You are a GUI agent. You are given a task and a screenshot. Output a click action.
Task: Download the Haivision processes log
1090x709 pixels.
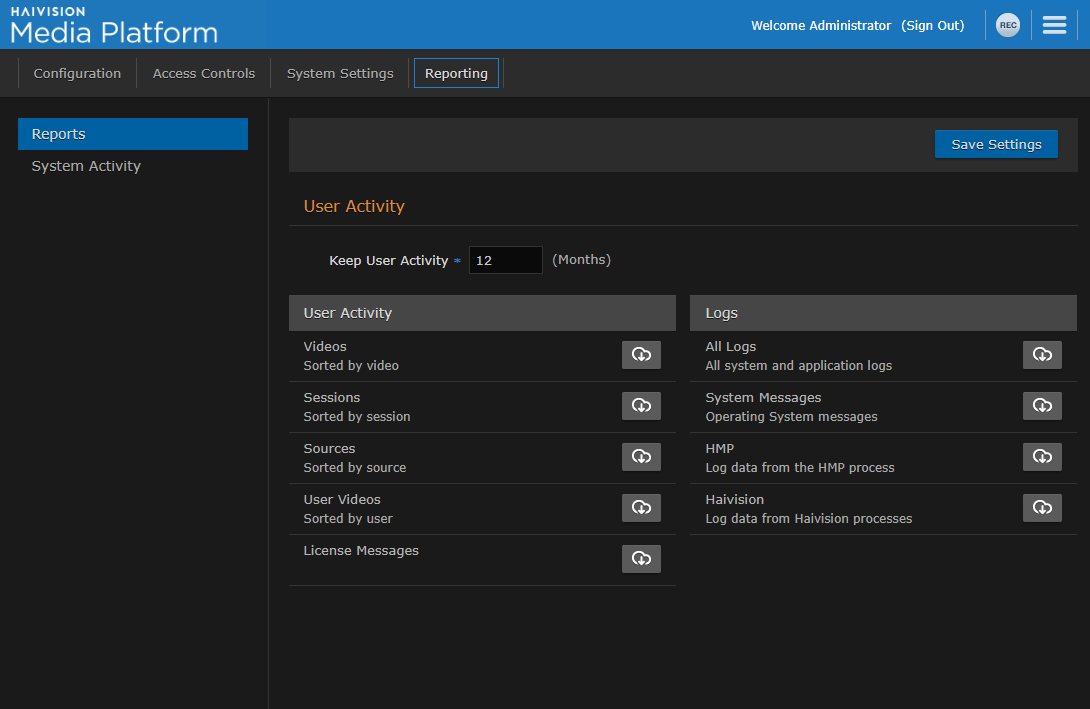click(1042, 508)
